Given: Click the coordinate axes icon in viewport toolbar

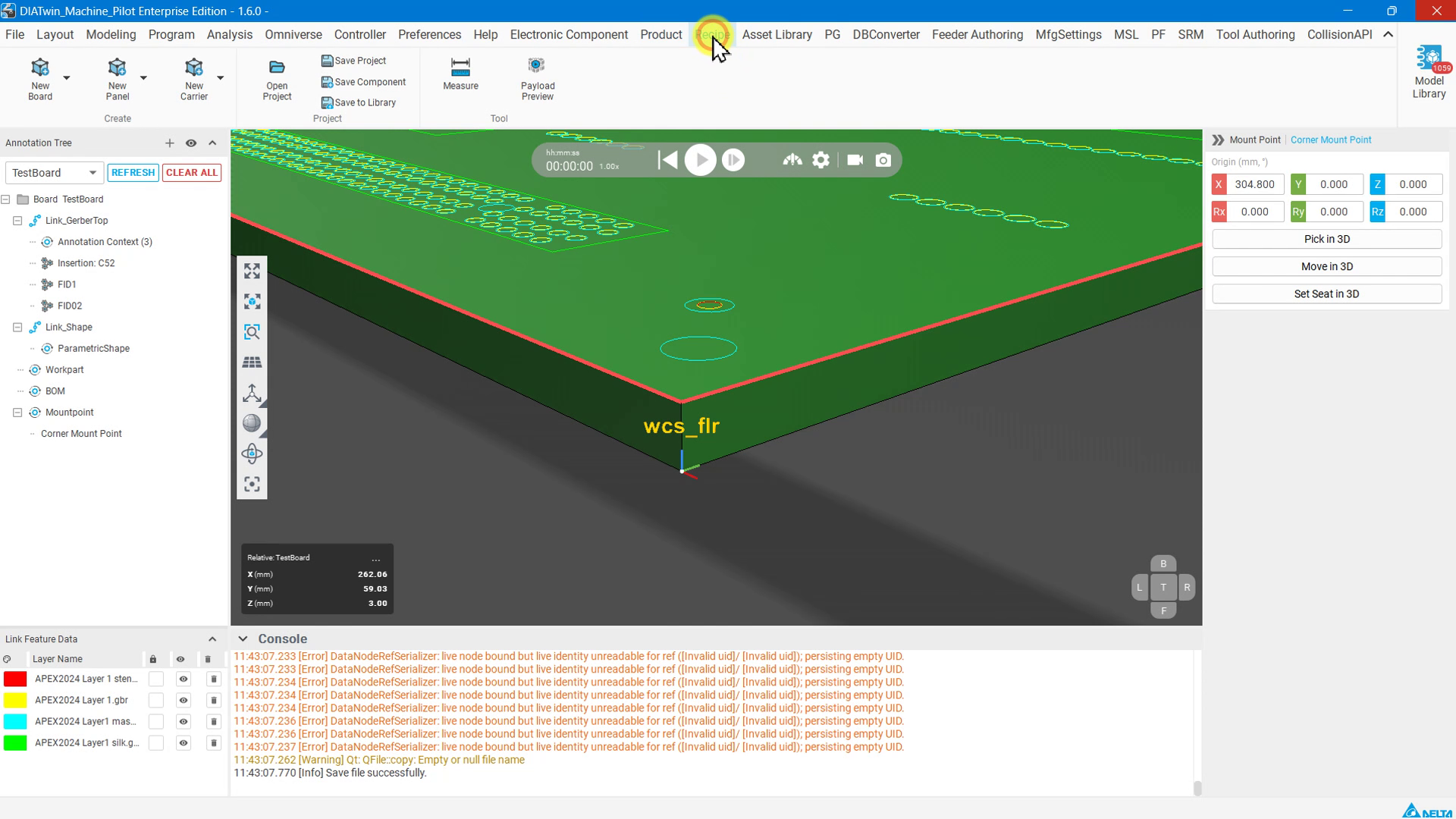Looking at the screenshot, I should coord(252,393).
